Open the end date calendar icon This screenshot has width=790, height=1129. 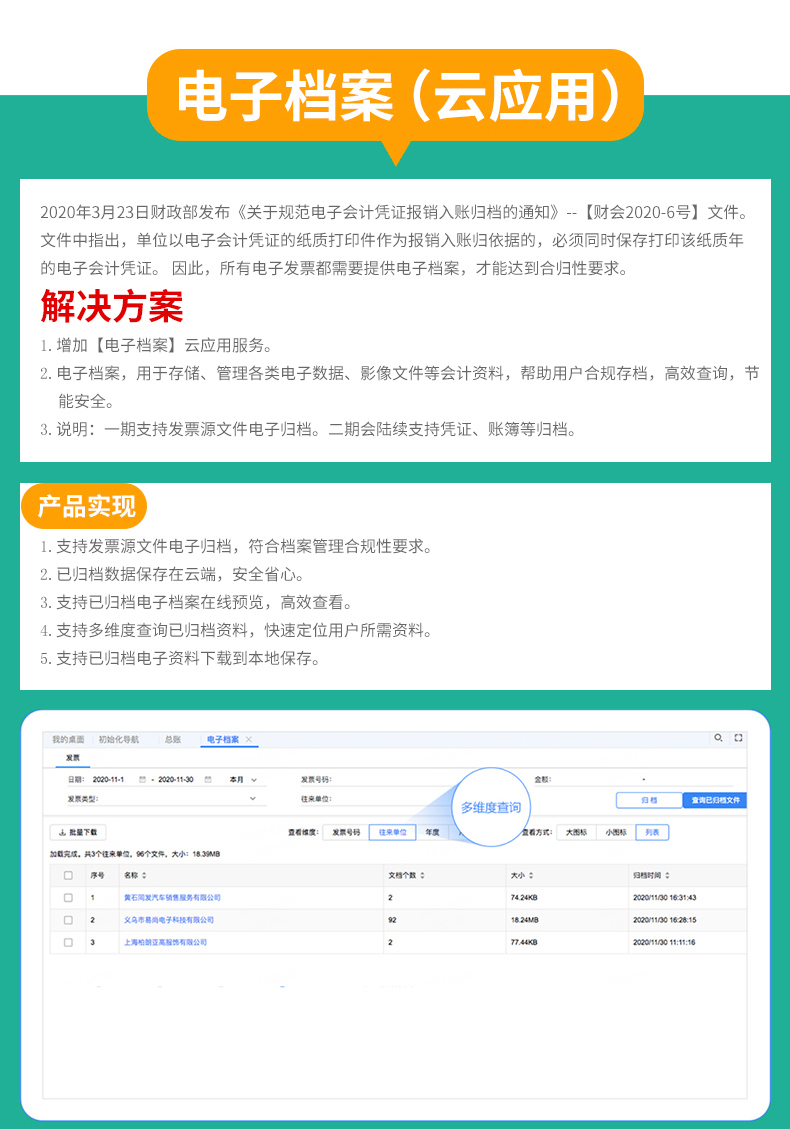pos(208,780)
